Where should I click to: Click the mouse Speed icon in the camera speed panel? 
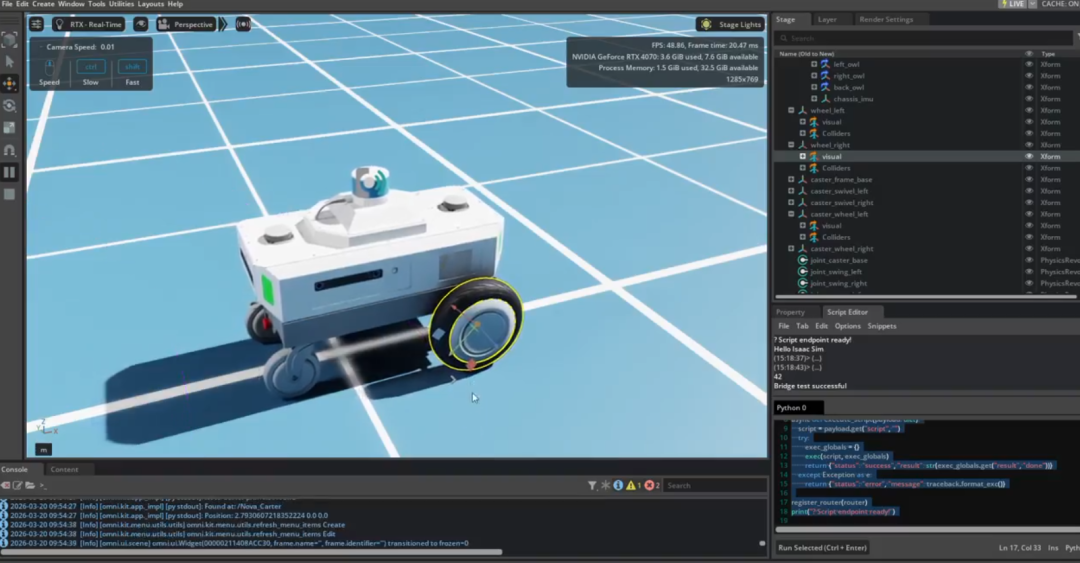click(49, 68)
